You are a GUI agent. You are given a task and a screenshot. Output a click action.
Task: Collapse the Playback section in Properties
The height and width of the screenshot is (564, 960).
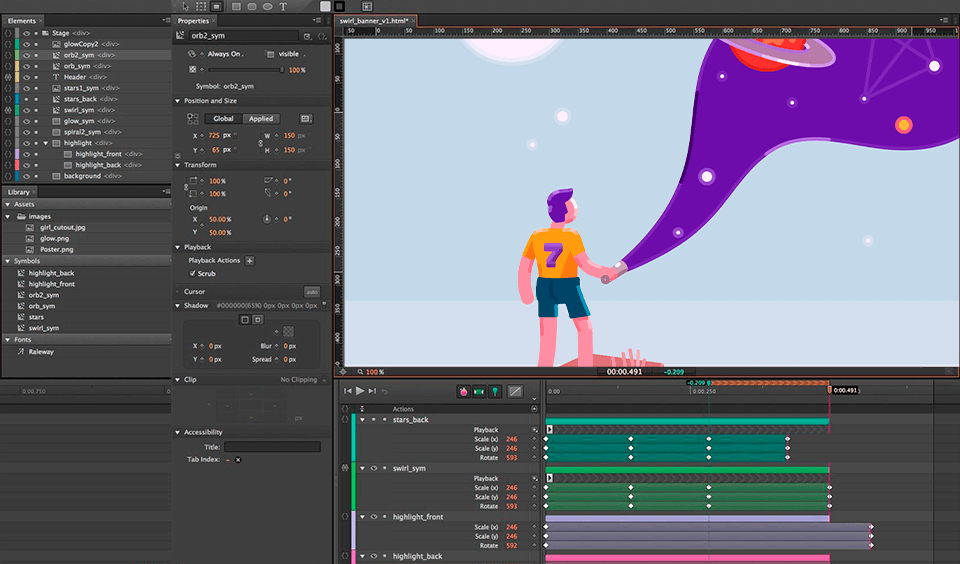(x=178, y=247)
